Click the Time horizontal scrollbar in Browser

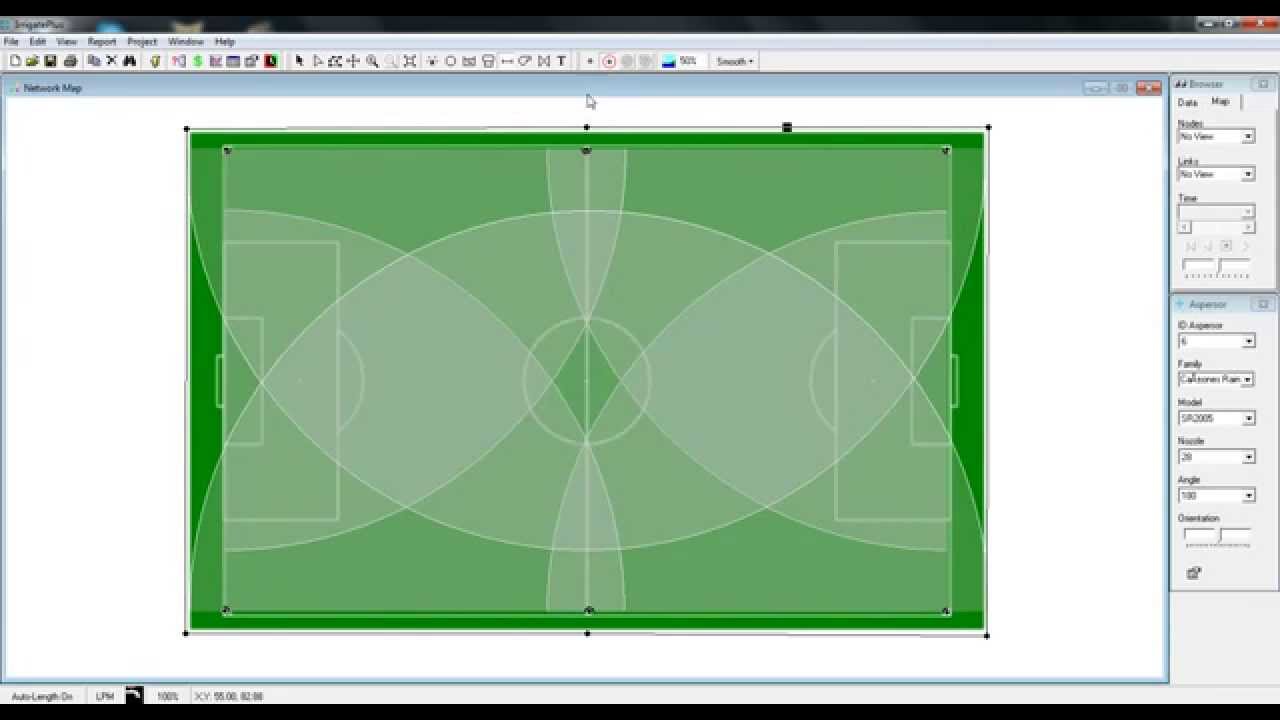pyautogui.click(x=1216, y=227)
